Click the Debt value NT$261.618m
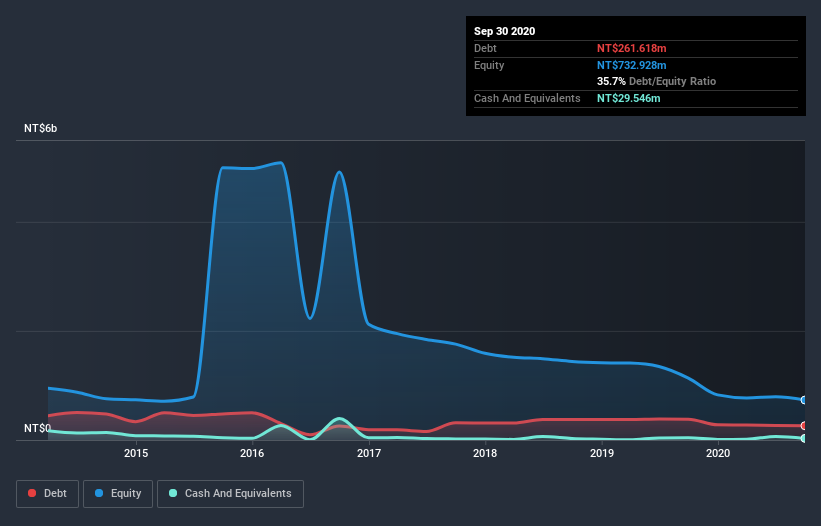821x526 pixels. (631, 48)
